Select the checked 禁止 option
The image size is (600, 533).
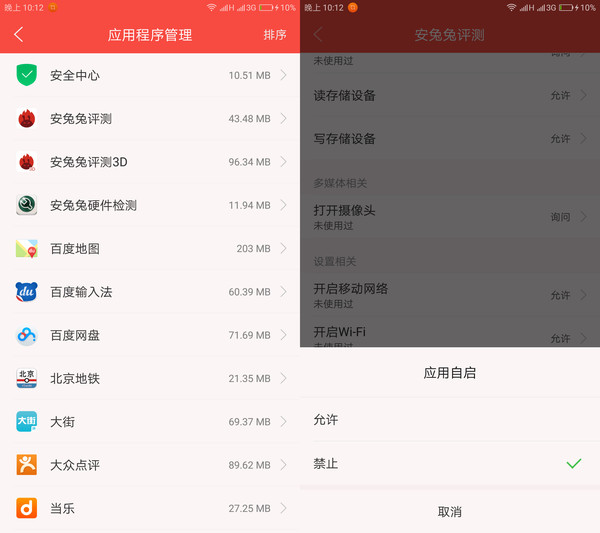click(x=326, y=464)
